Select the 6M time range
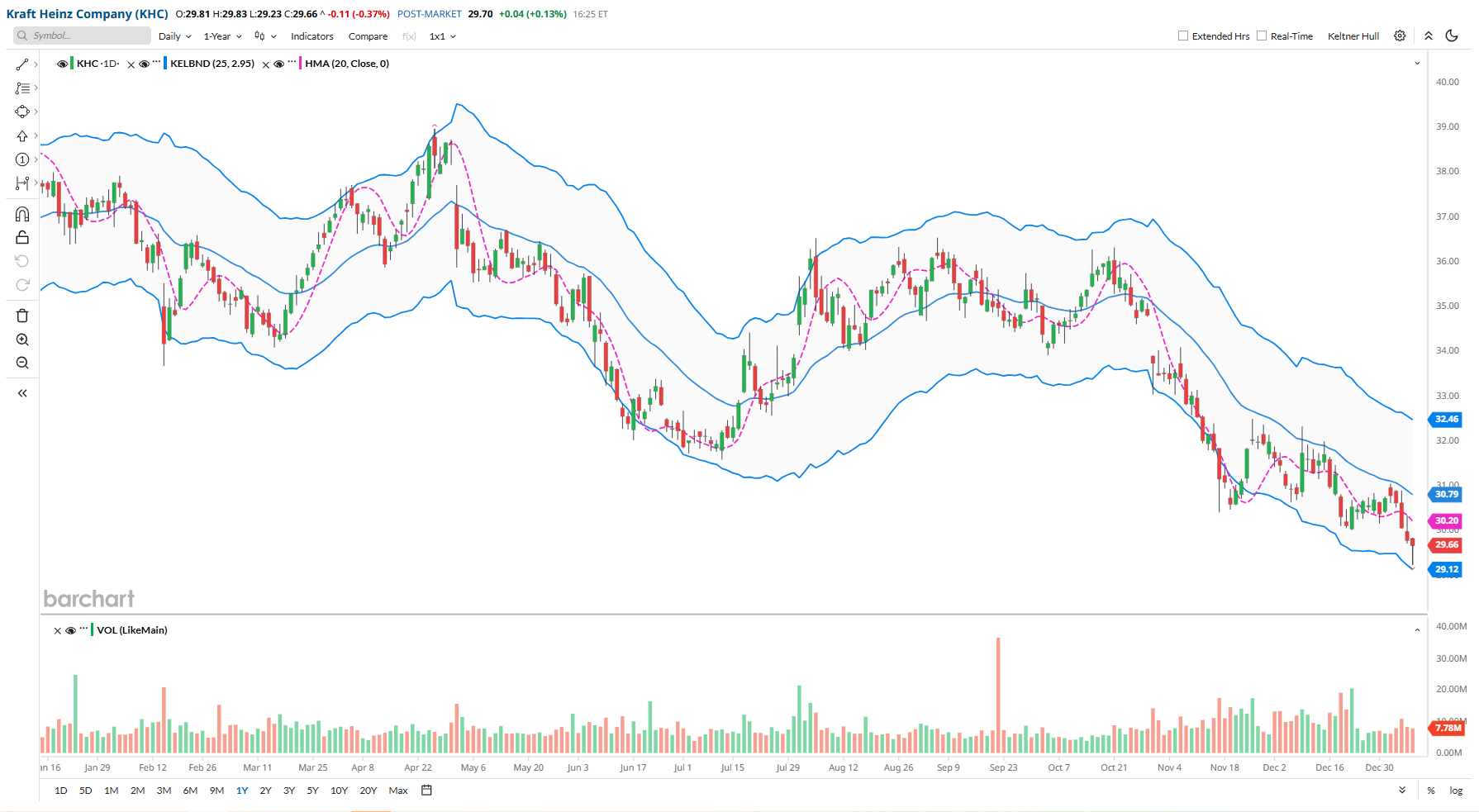1479x812 pixels. pos(190,791)
